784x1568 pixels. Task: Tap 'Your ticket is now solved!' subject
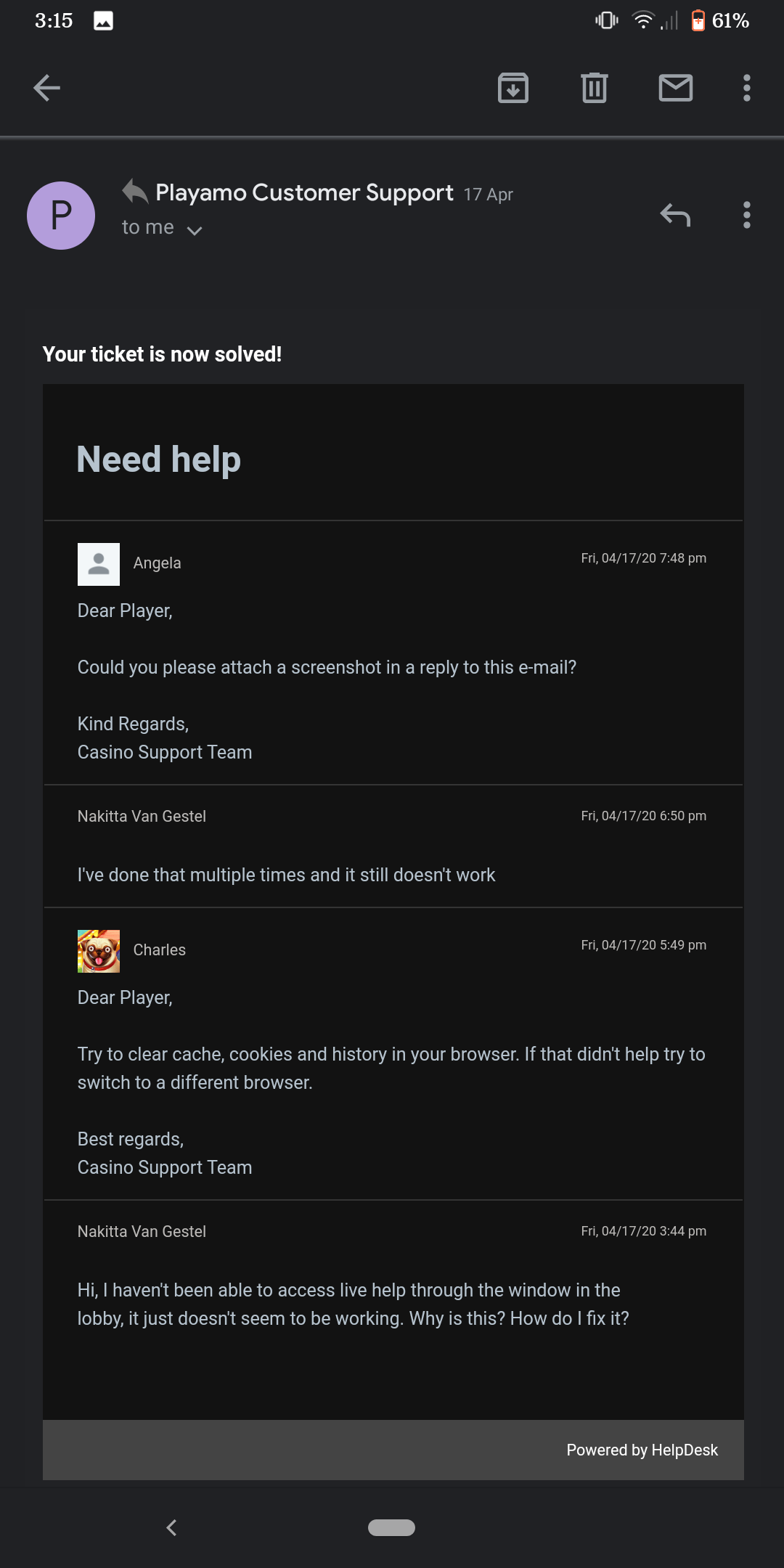pos(162,354)
